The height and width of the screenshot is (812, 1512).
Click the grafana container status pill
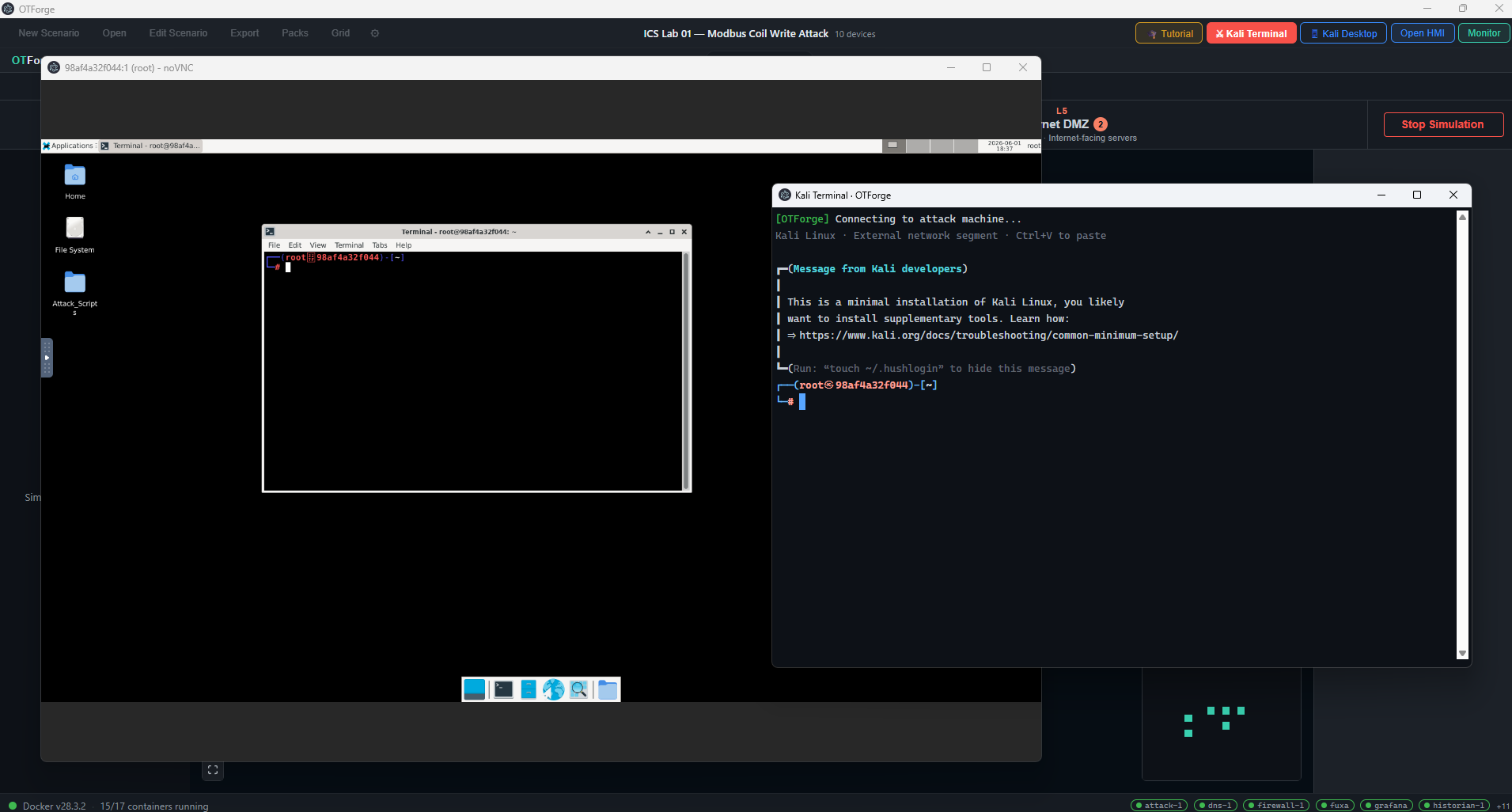click(1386, 806)
